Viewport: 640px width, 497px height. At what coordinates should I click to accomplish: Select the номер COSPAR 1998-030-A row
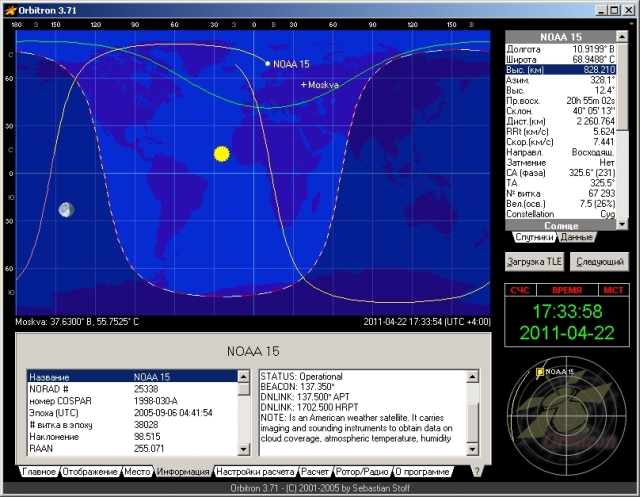(x=132, y=401)
